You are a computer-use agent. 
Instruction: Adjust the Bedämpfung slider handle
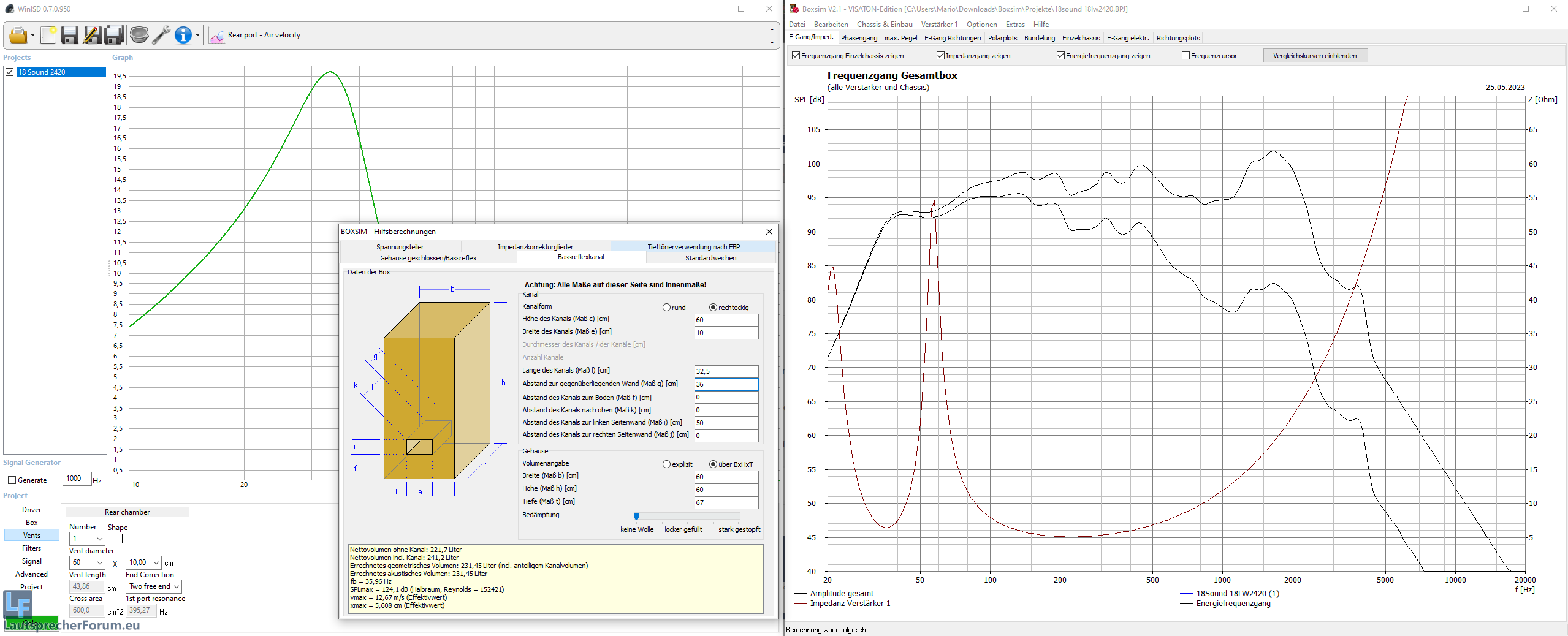tap(636, 516)
